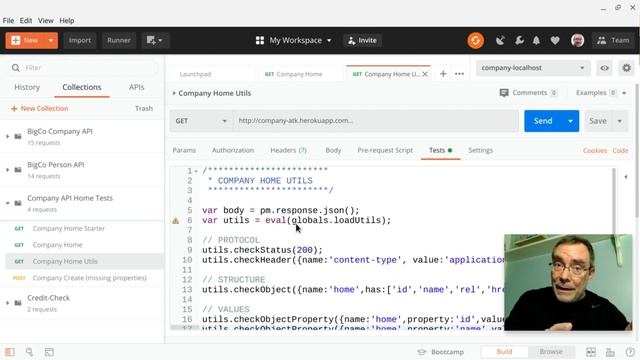Click the collections Filter search field

[82, 68]
